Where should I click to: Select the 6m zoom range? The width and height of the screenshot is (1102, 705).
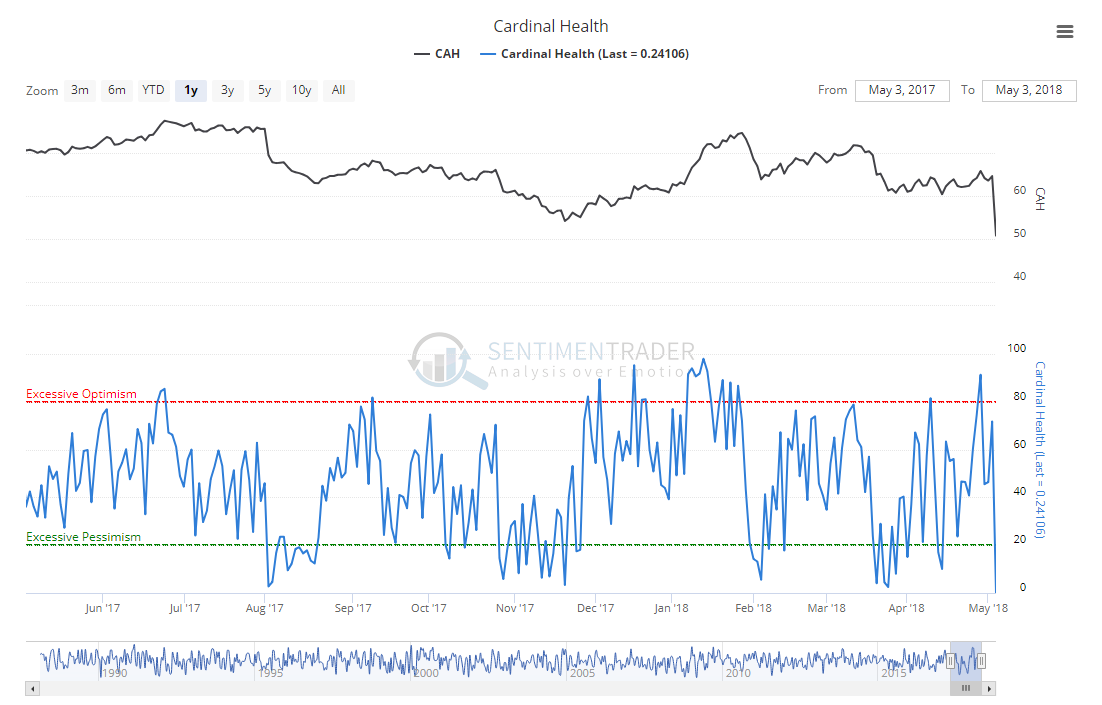point(117,90)
